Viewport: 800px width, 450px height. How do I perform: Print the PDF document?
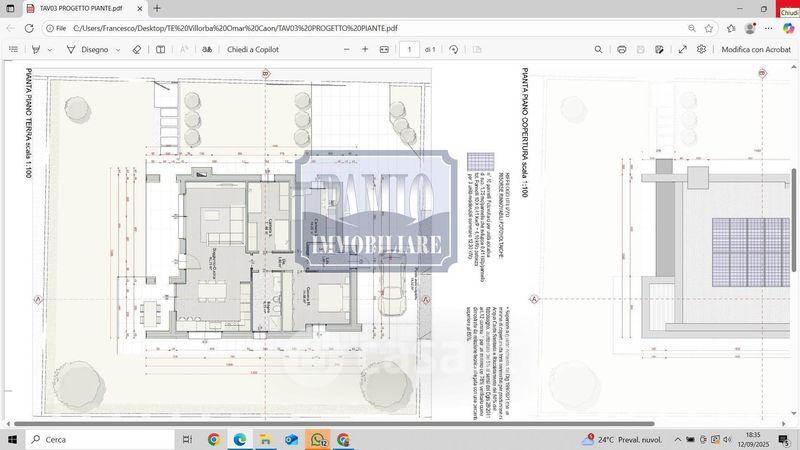622,49
